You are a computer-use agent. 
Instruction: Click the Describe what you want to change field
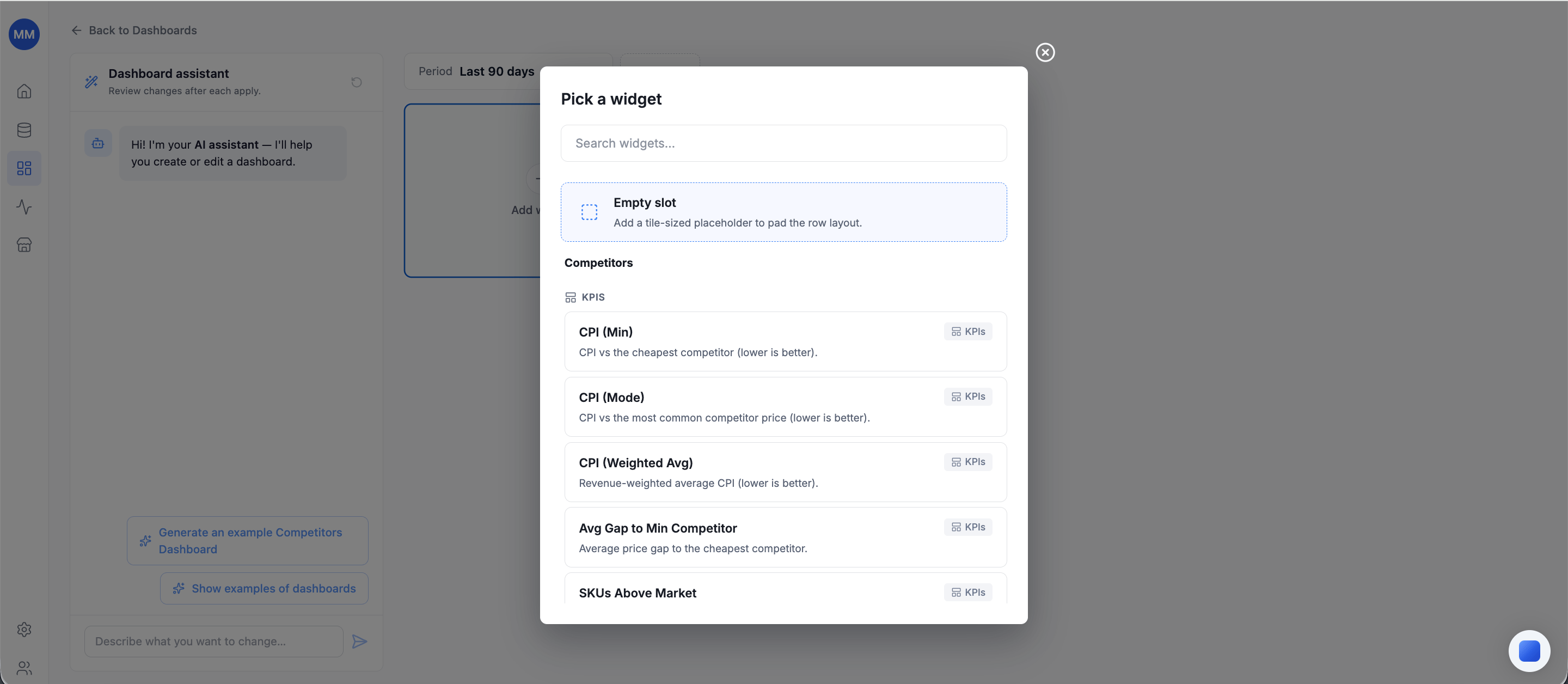click(213, 641)
